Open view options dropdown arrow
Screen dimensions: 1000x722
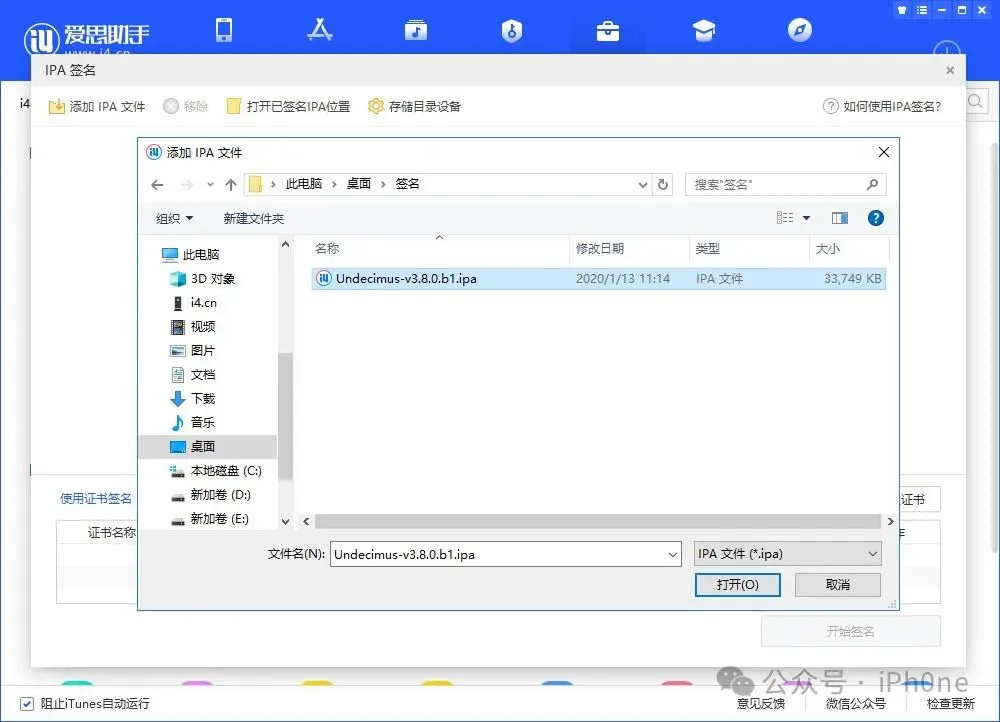point(807,218)
